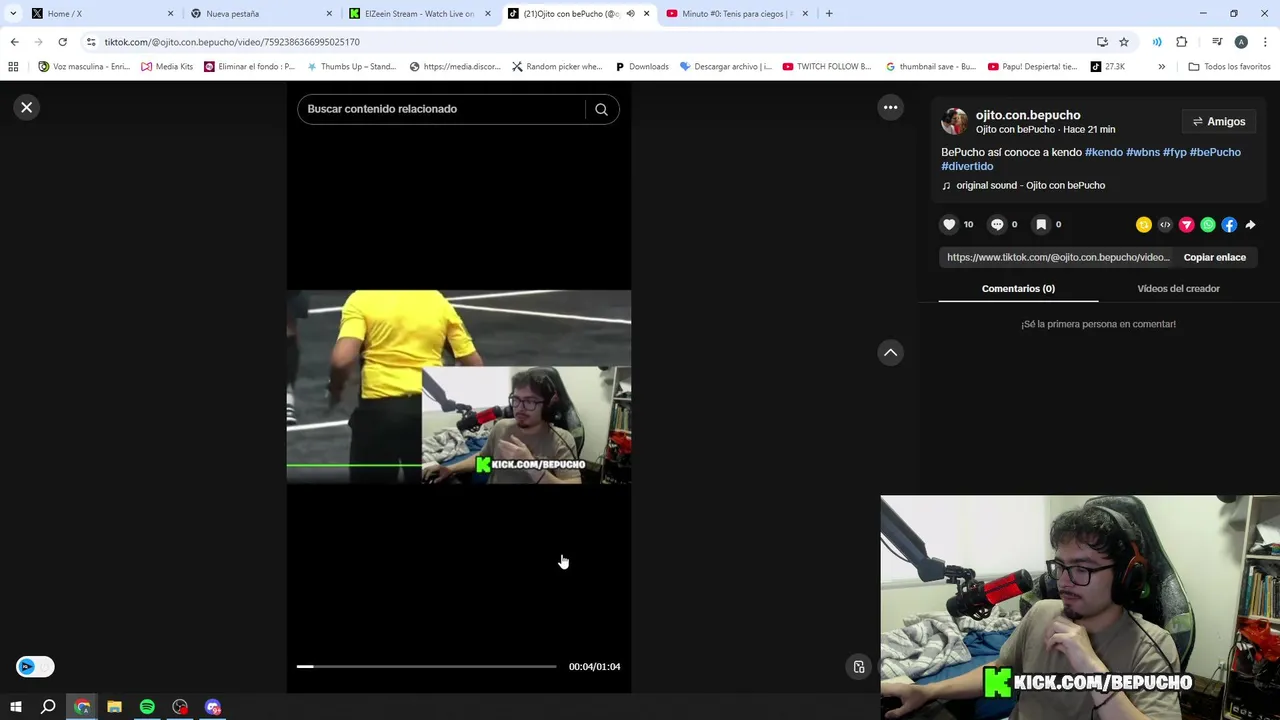Mute the TikTok tab via speaker icon
The height and width of the screenshot is (720, 1280).
(630, 14)
